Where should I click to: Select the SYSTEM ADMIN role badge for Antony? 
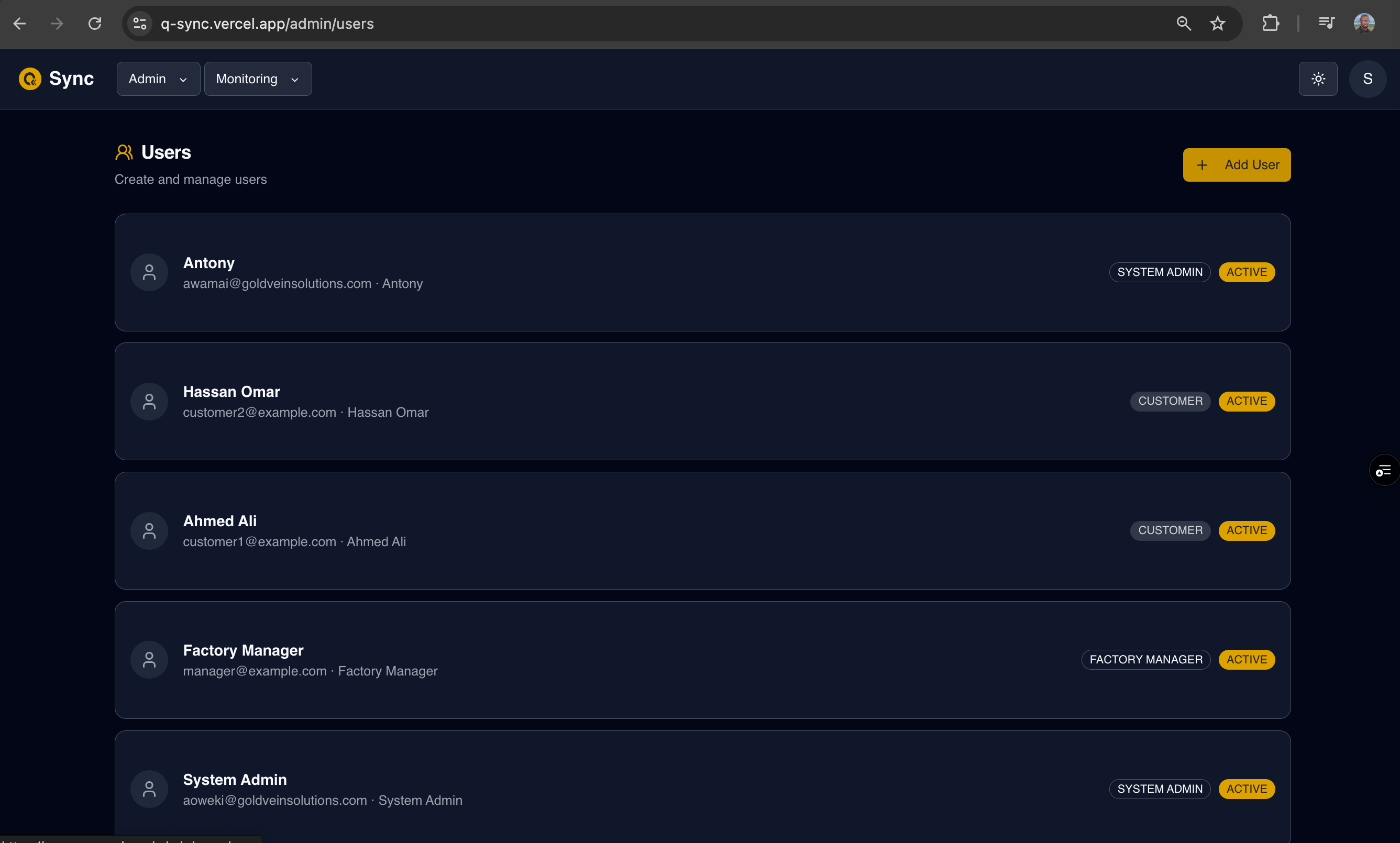tap(1160, 272)
